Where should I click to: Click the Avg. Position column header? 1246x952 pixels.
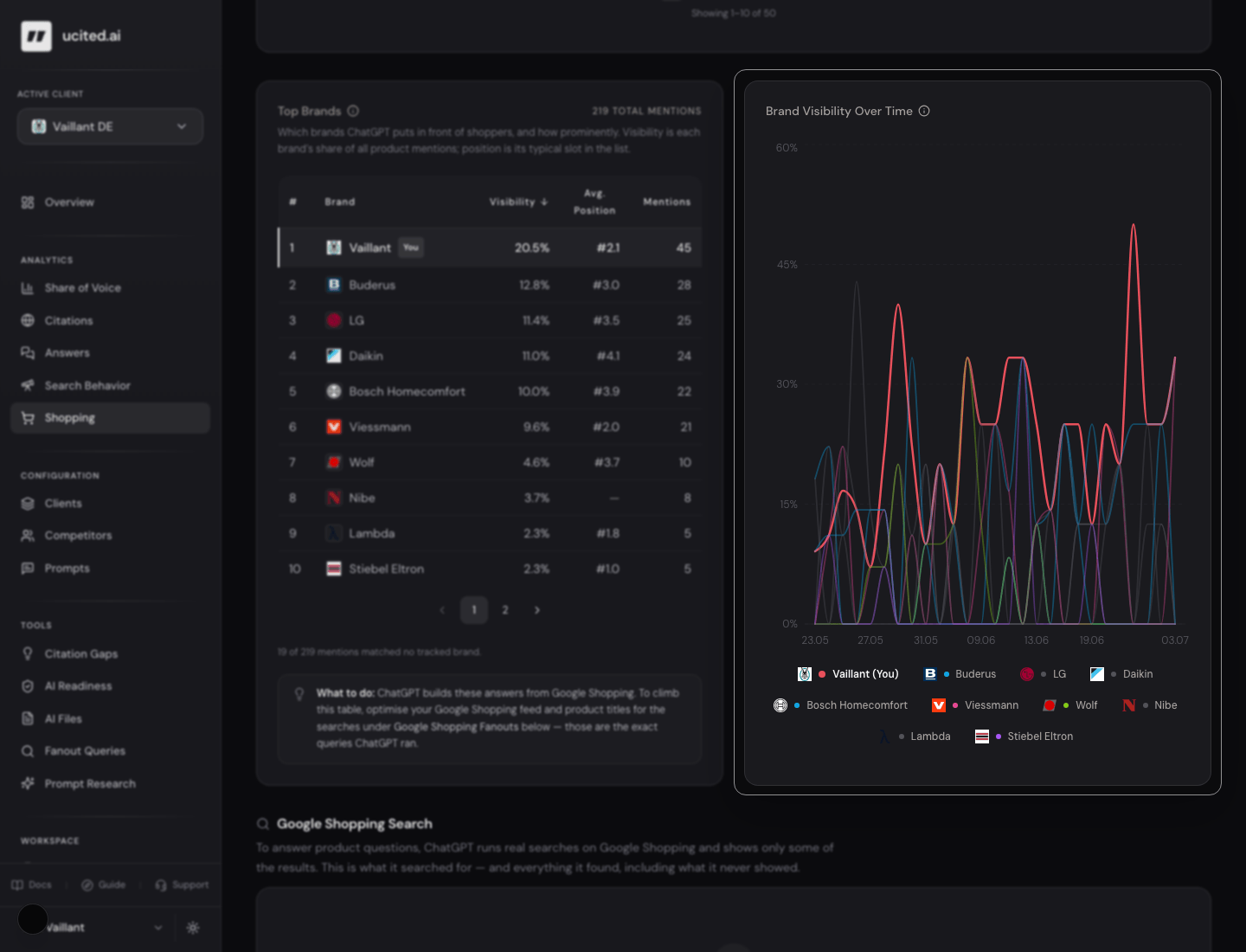(594, 202)
